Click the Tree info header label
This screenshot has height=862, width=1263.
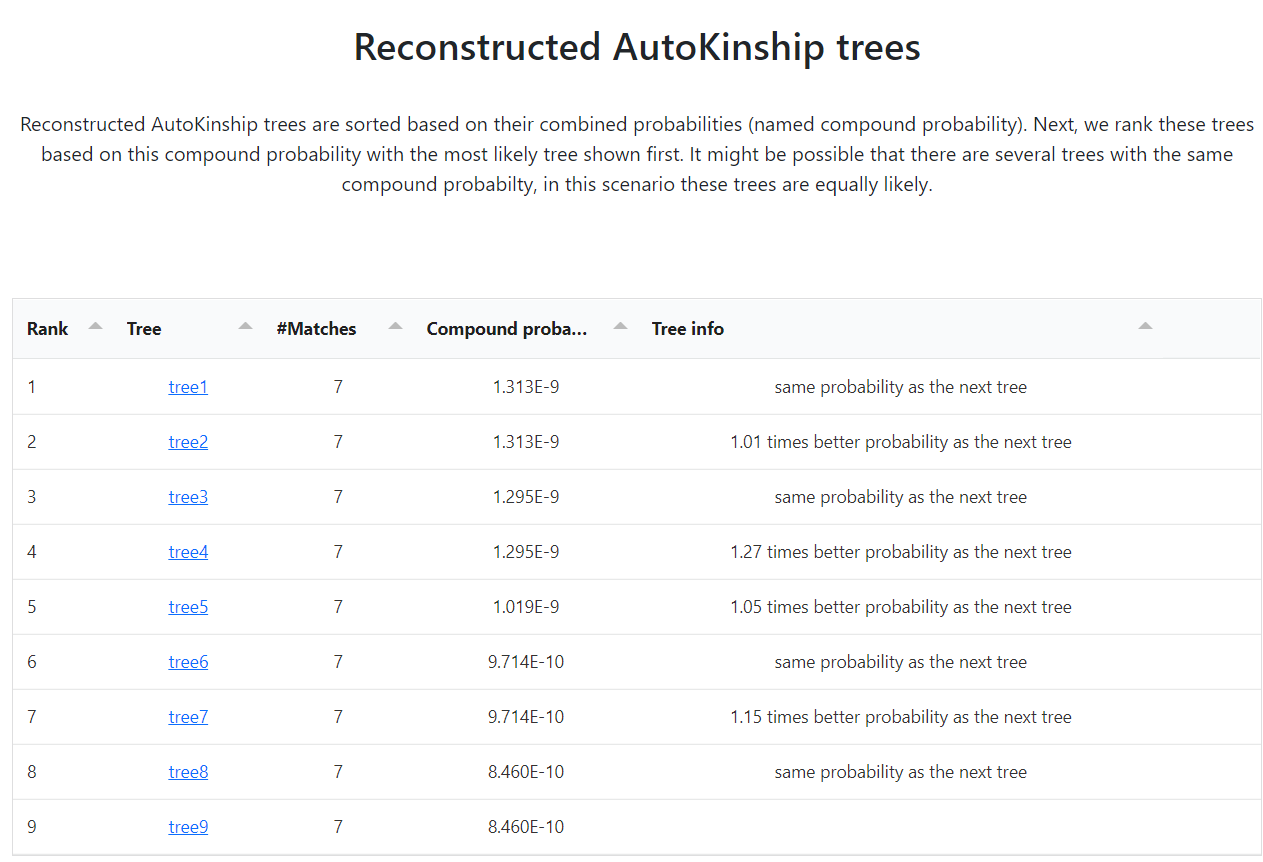pos(687,329)
